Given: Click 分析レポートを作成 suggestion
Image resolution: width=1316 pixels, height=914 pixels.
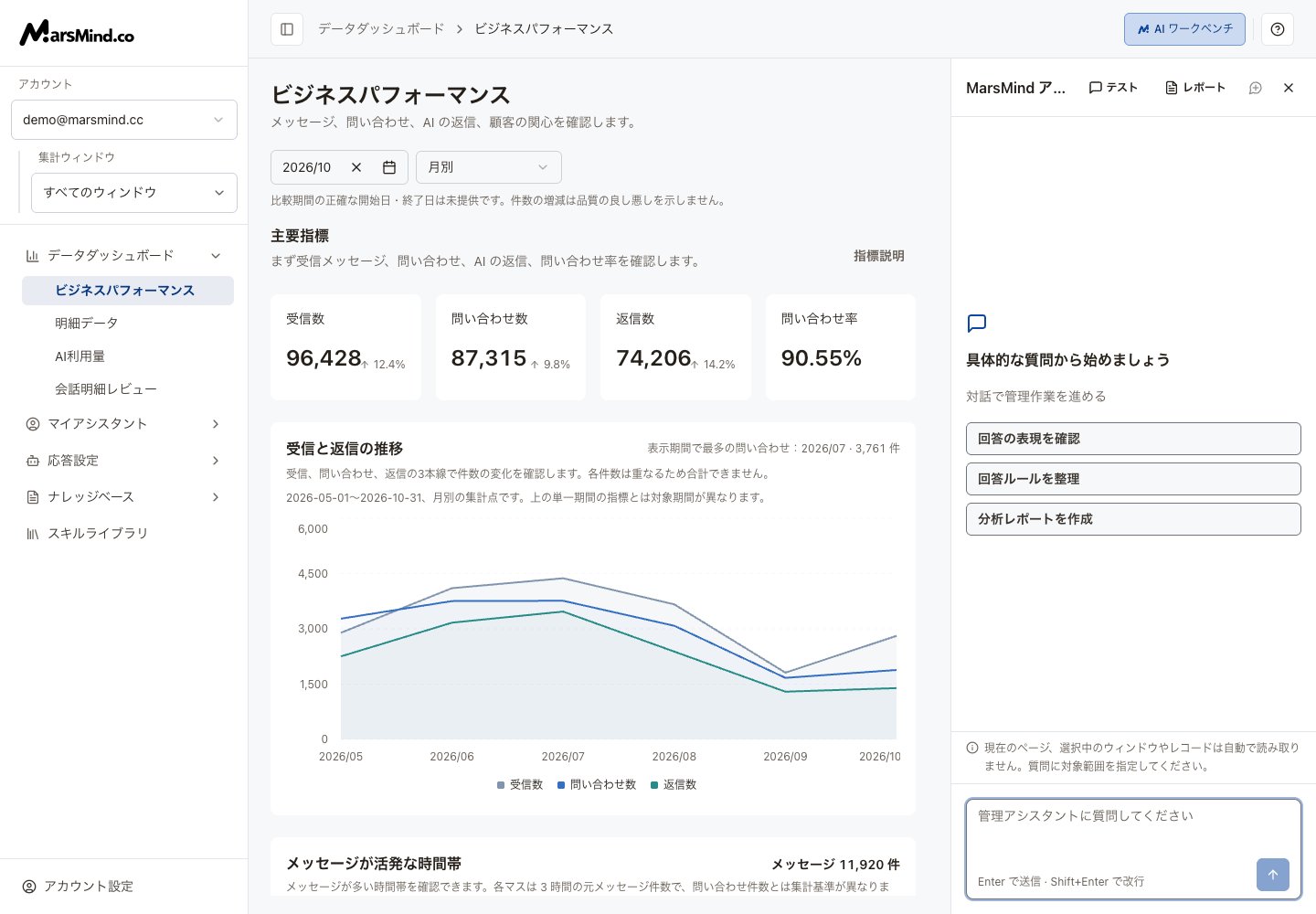Looking at the screenshot, I should point(1133,519).
